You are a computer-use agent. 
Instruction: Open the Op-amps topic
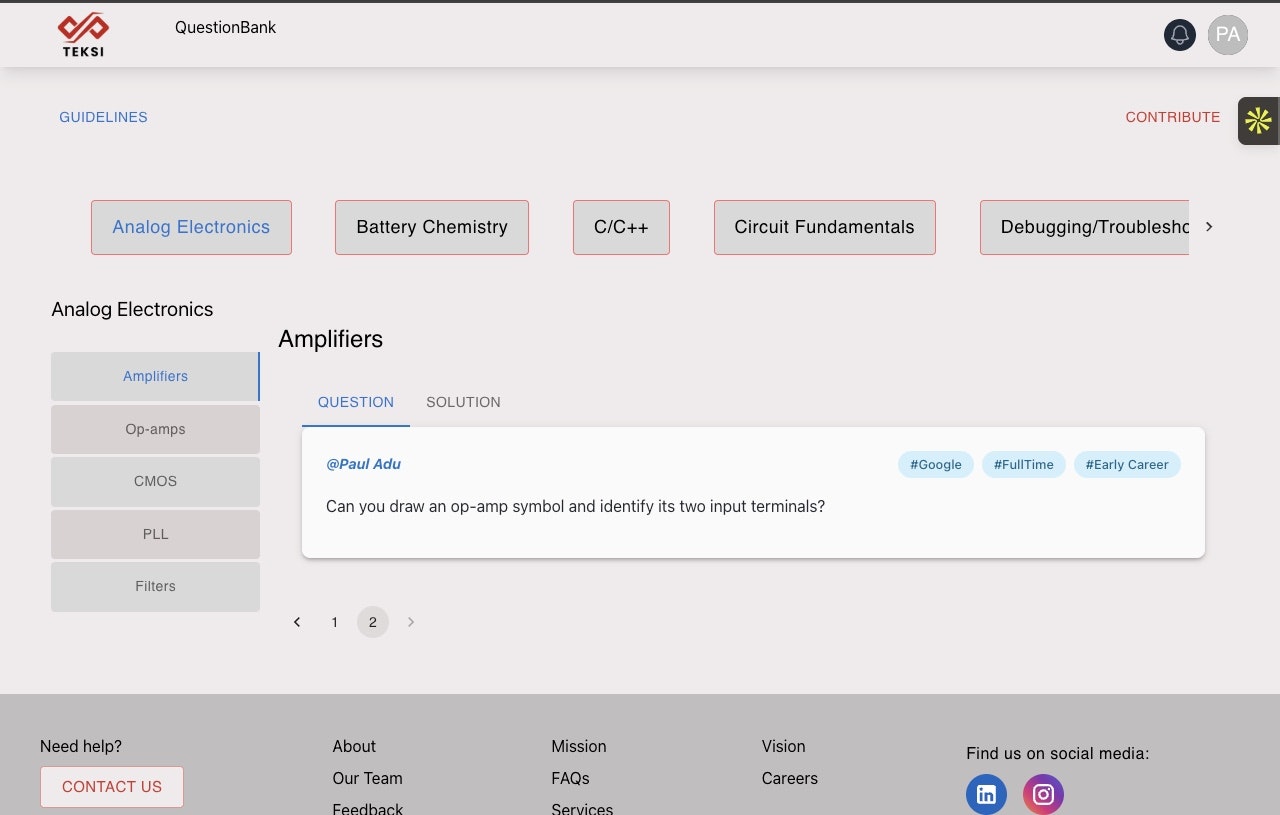[155, 429]
